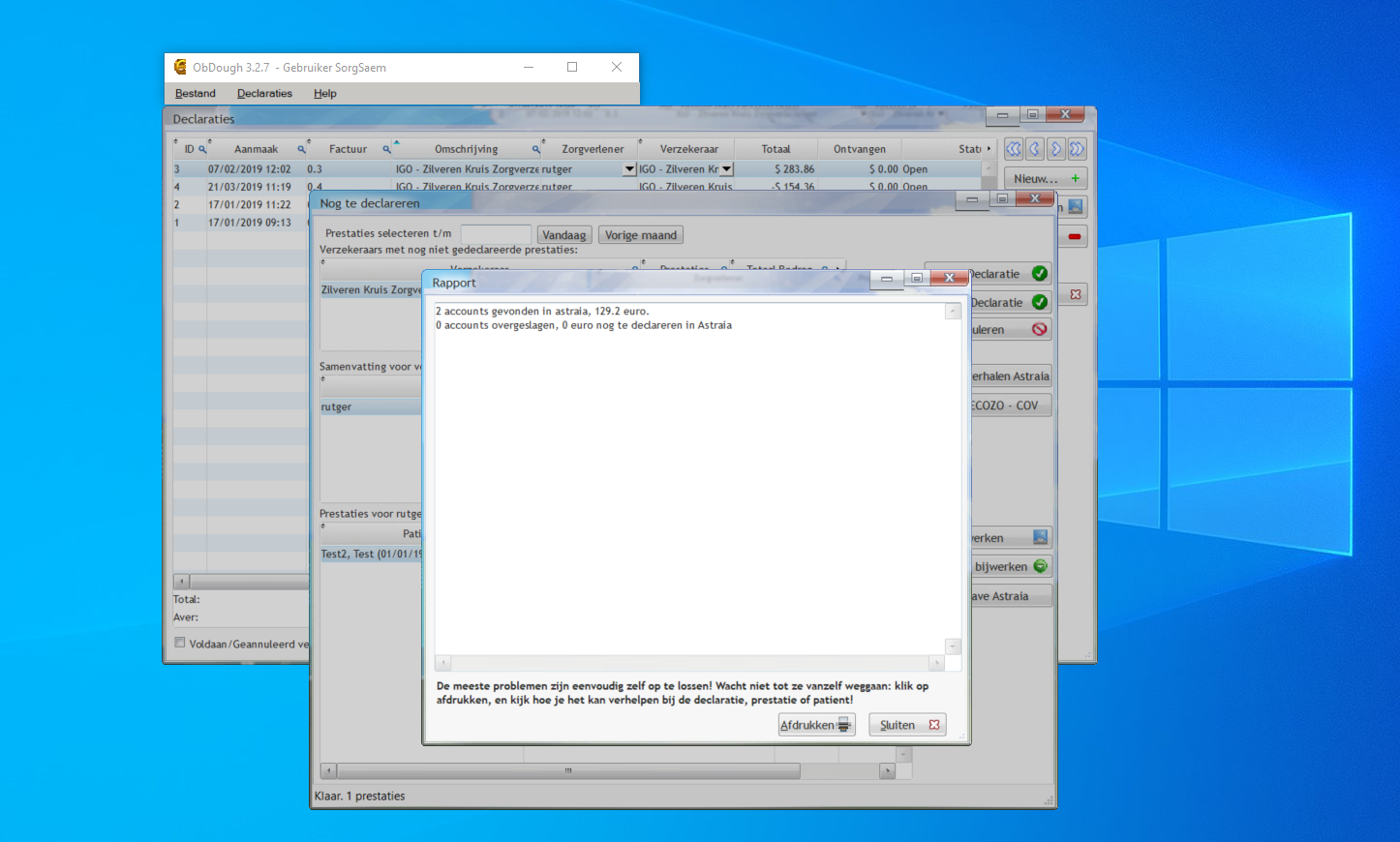
Task: Click search icon in the Omschrijving column header
Action: (x=536, y=149)
